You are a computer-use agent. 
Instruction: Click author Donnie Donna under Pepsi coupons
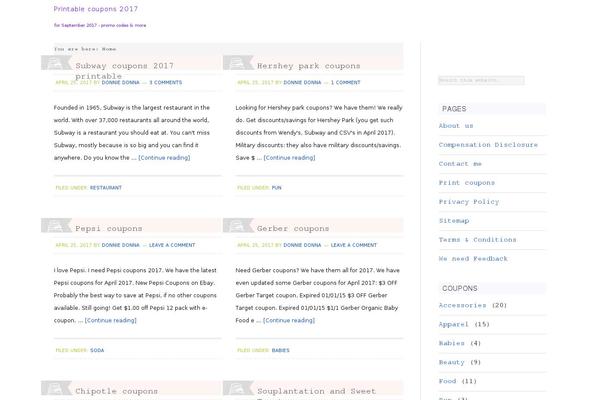(x=121, y=245)
